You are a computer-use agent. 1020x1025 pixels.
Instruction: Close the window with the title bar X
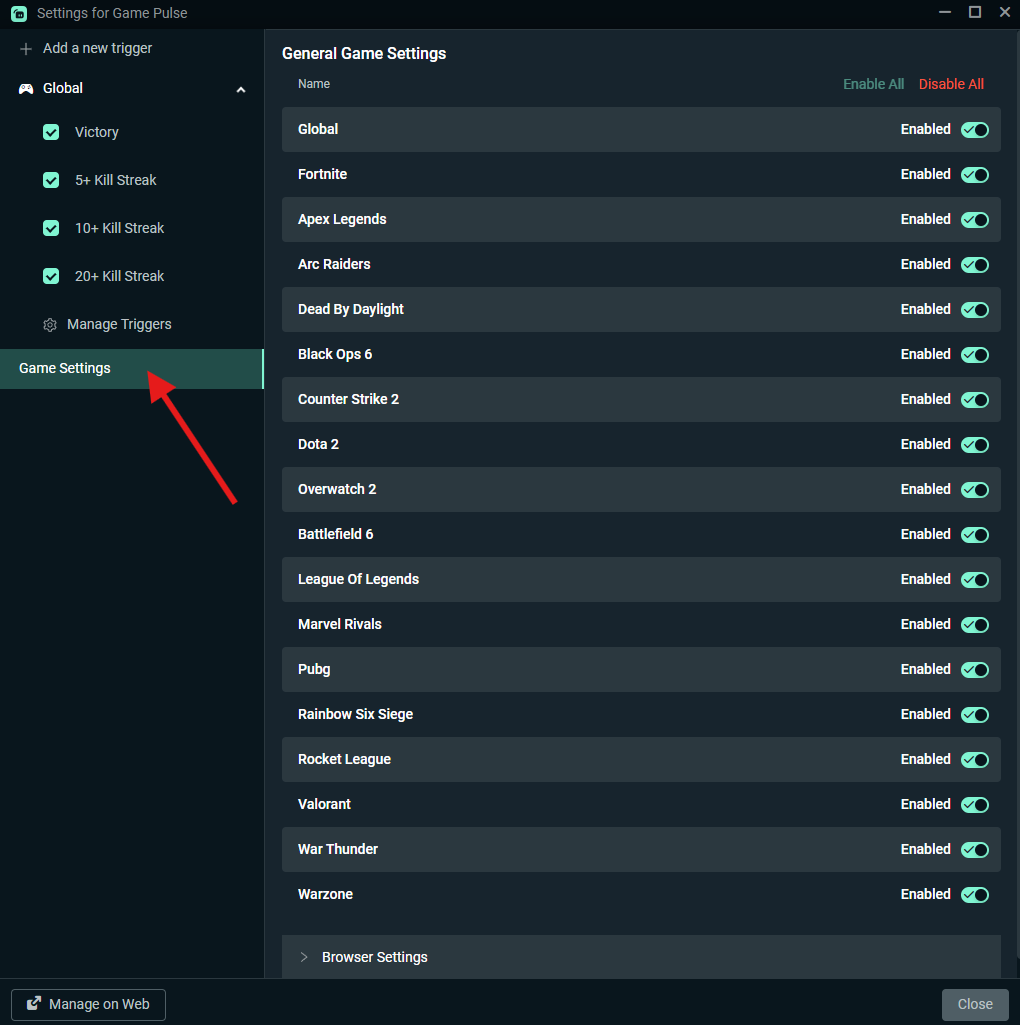1005,12
